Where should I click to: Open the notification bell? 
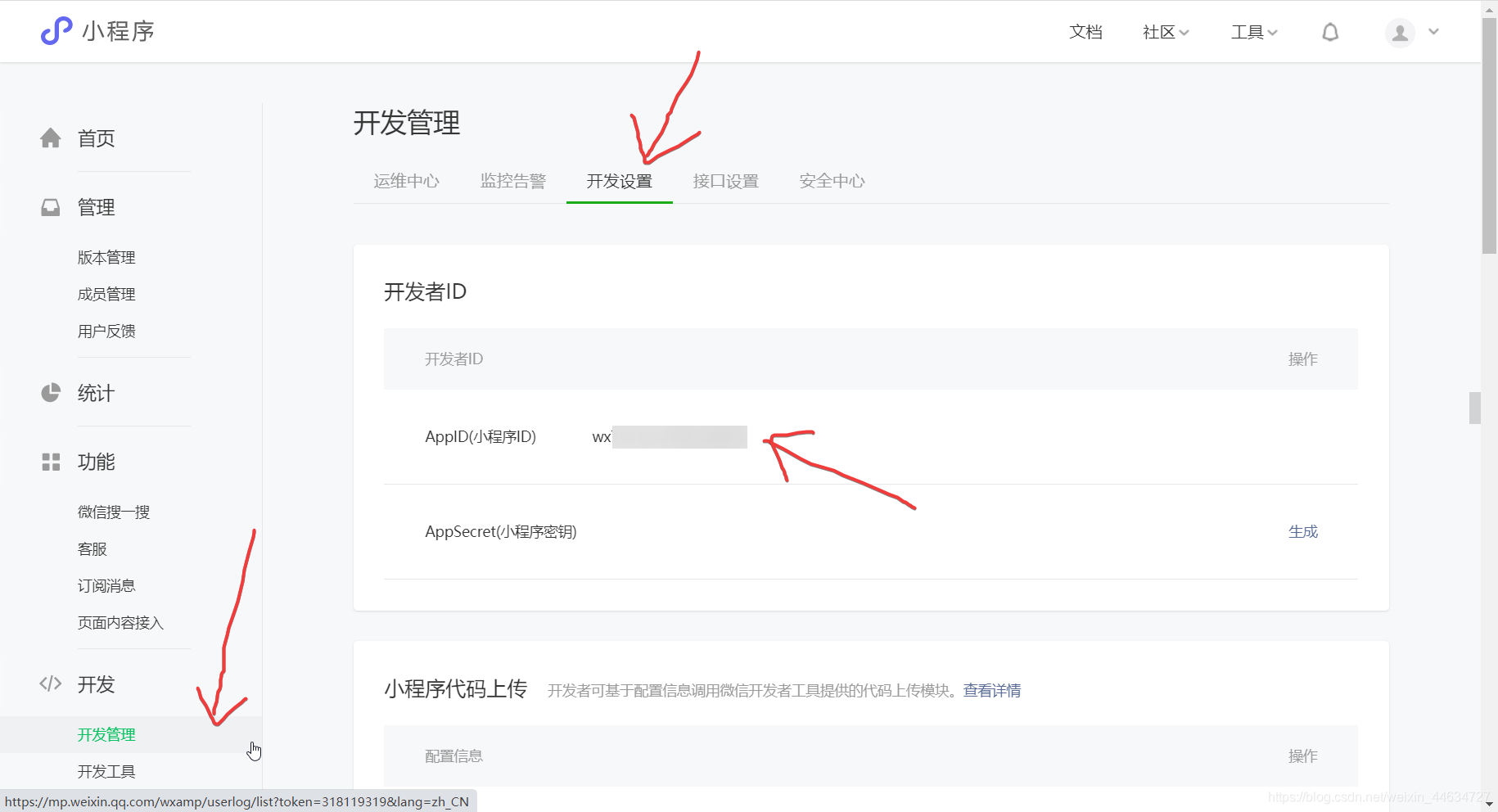1330,32
